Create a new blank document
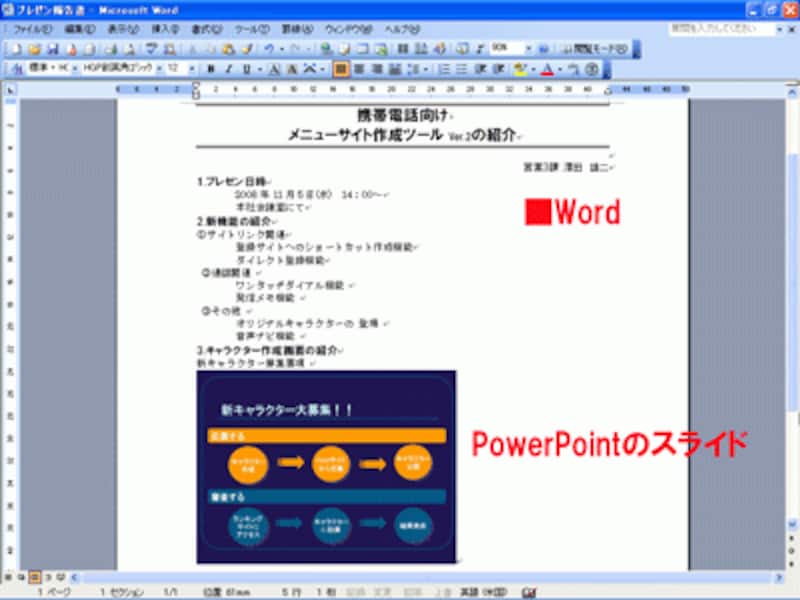This screenshot has height=600, width=800. [x=16, y=49]
